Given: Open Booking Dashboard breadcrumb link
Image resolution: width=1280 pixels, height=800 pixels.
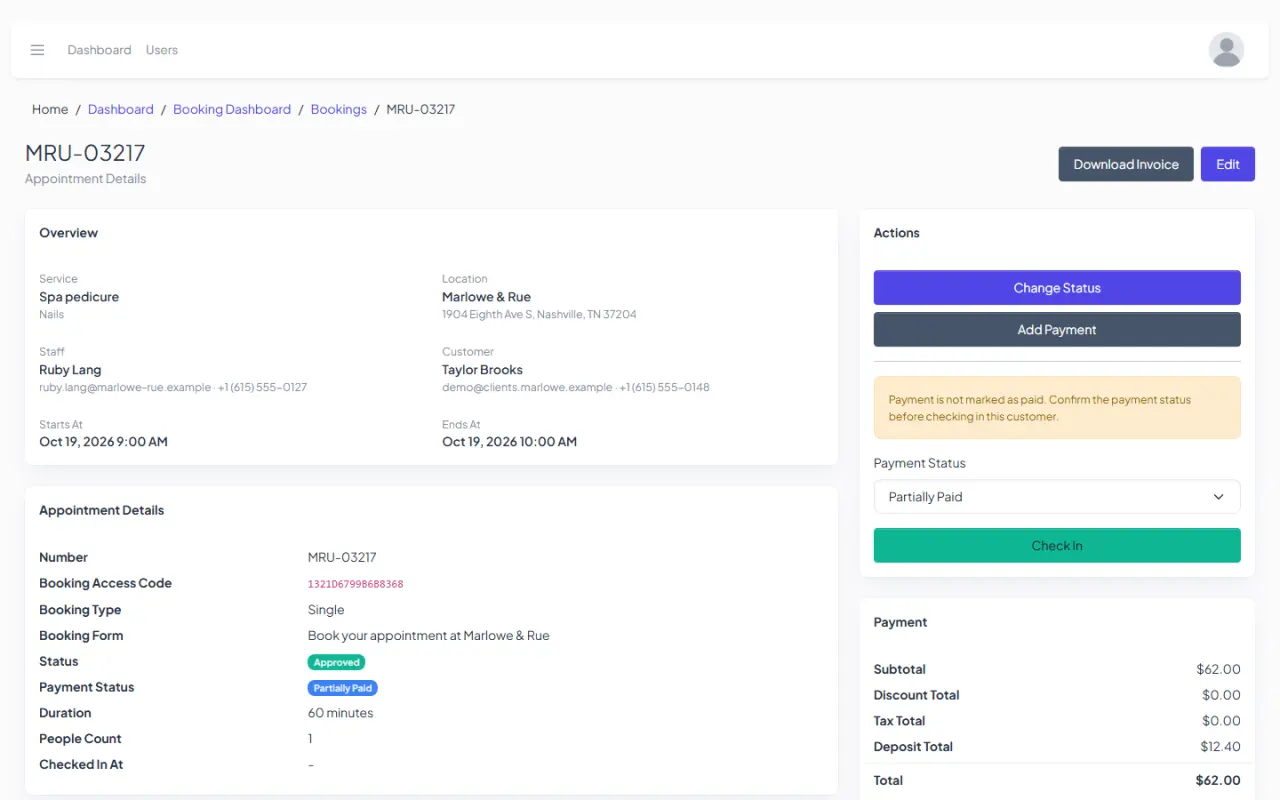Looking at the screenshot, I should [232, 109].
